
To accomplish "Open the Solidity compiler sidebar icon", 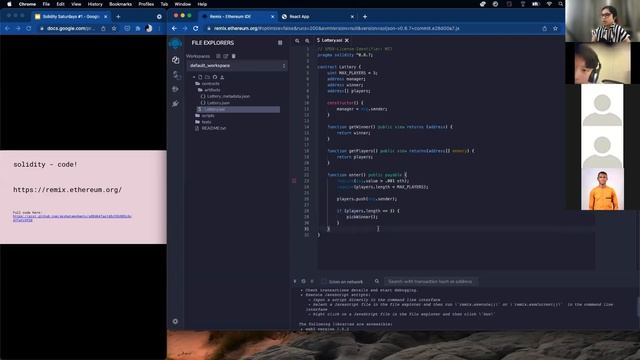I will [176, 75].
